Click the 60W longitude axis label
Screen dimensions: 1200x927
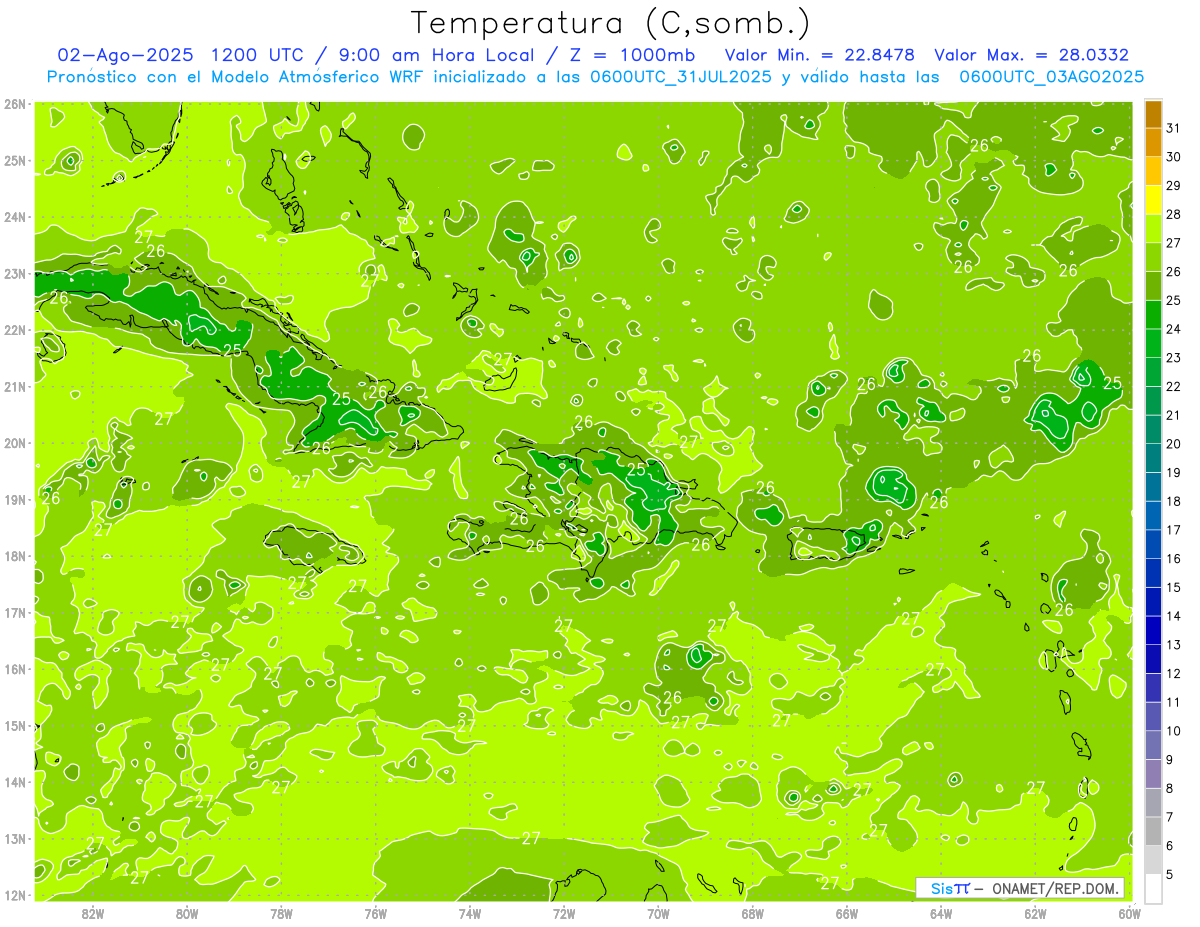tap(1129, 913)
